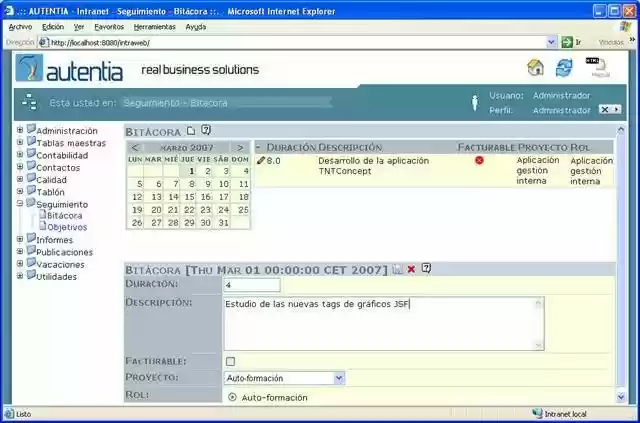The height and width of the screenshot is (423, 640).
Task: Click the Duración column header
Action: coord(291,147)
